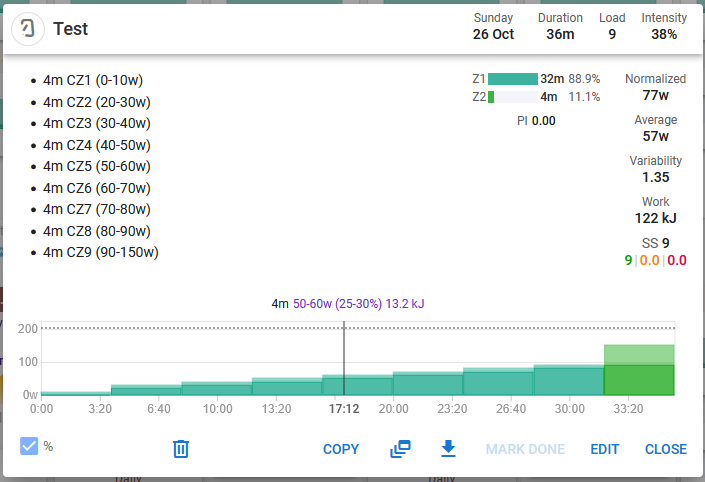Toggle the % checkbox
Screen dimensions: 705x482
coord(29,447)
